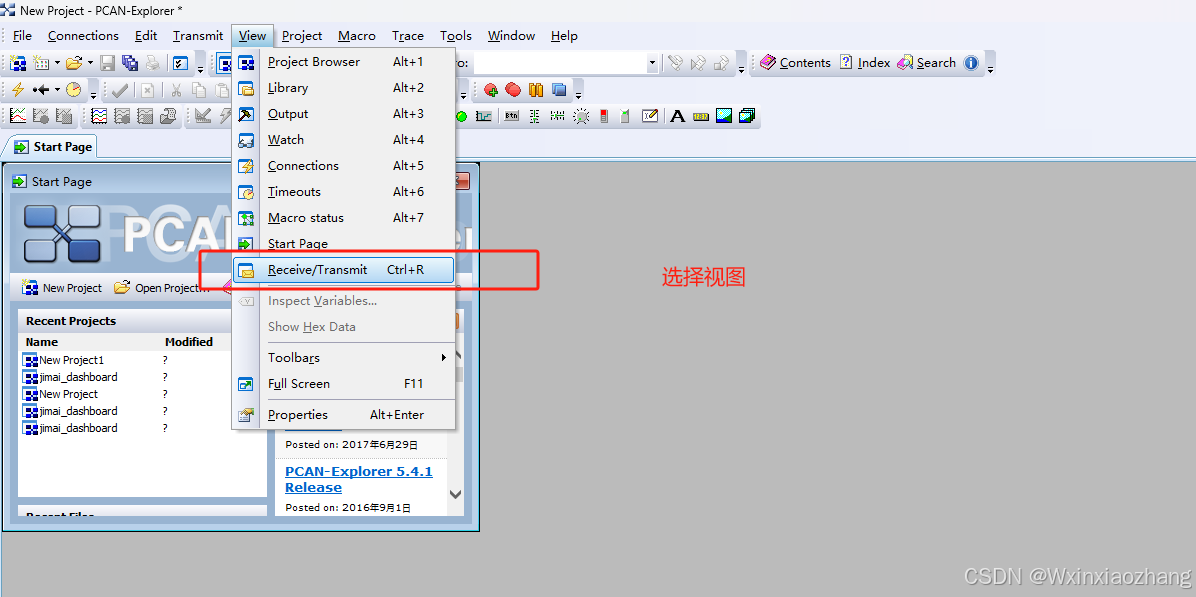Click the Index help button
Viewport: 1196px width, 597px height.
[x=864, y=63]
